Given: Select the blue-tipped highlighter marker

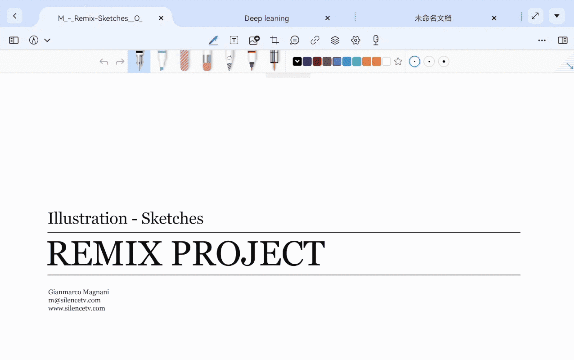Looking at the screenshot, I should [162, 61].
